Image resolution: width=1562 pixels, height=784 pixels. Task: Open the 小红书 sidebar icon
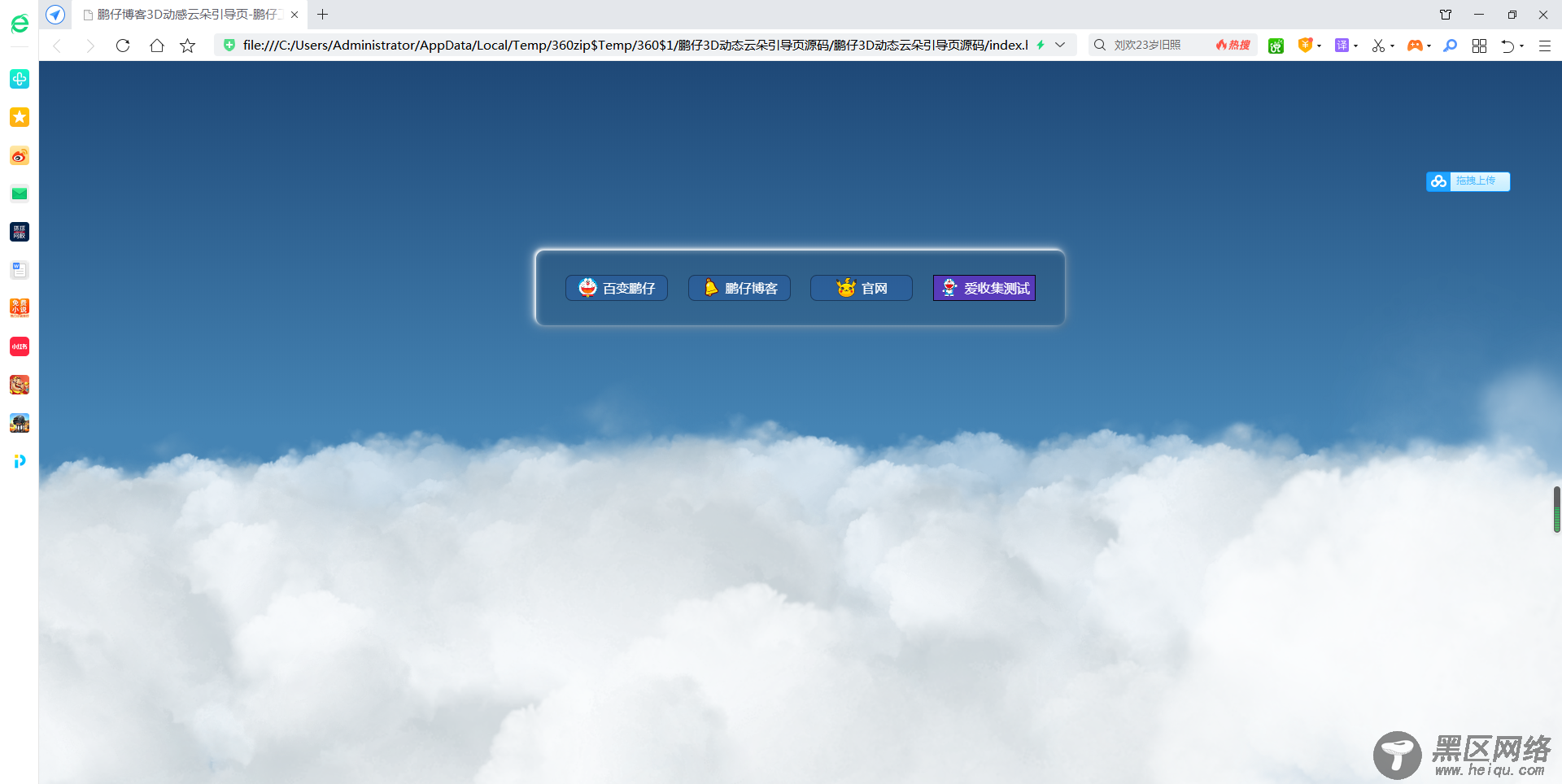coord(20,346)
